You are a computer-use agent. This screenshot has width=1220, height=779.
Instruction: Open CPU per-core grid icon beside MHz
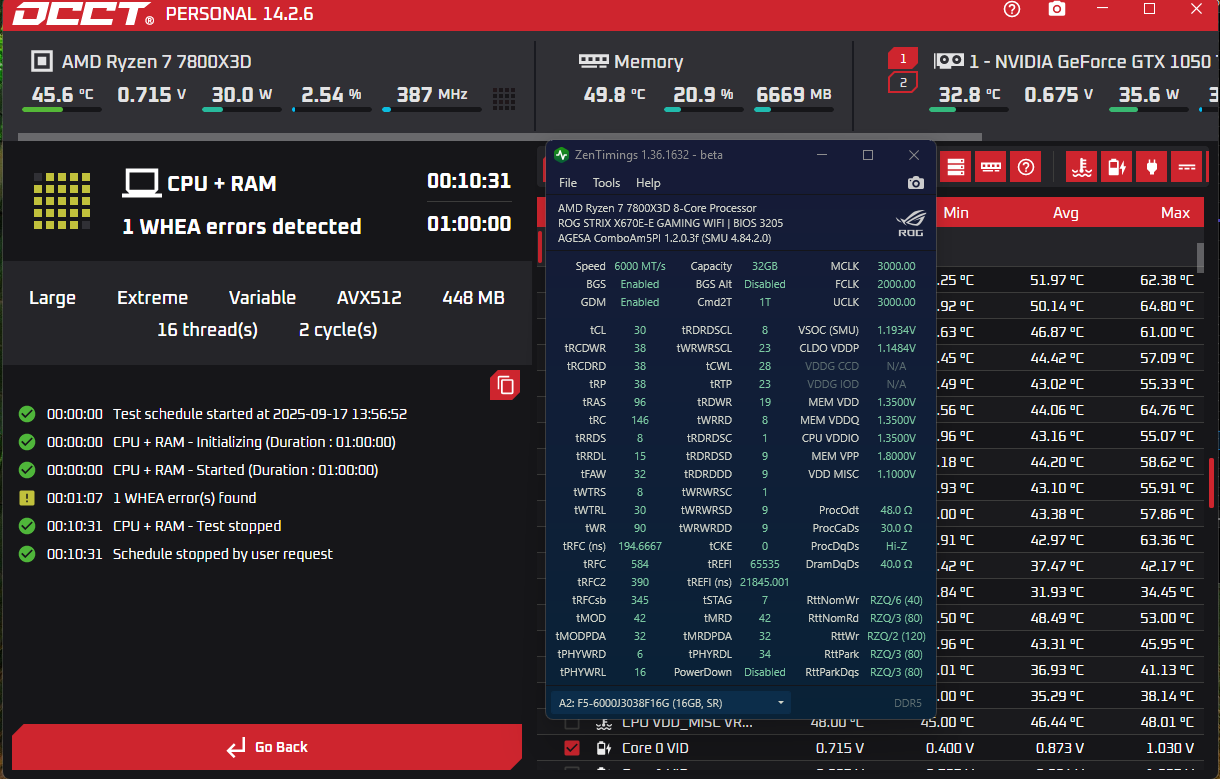click(x=504, y=97)
